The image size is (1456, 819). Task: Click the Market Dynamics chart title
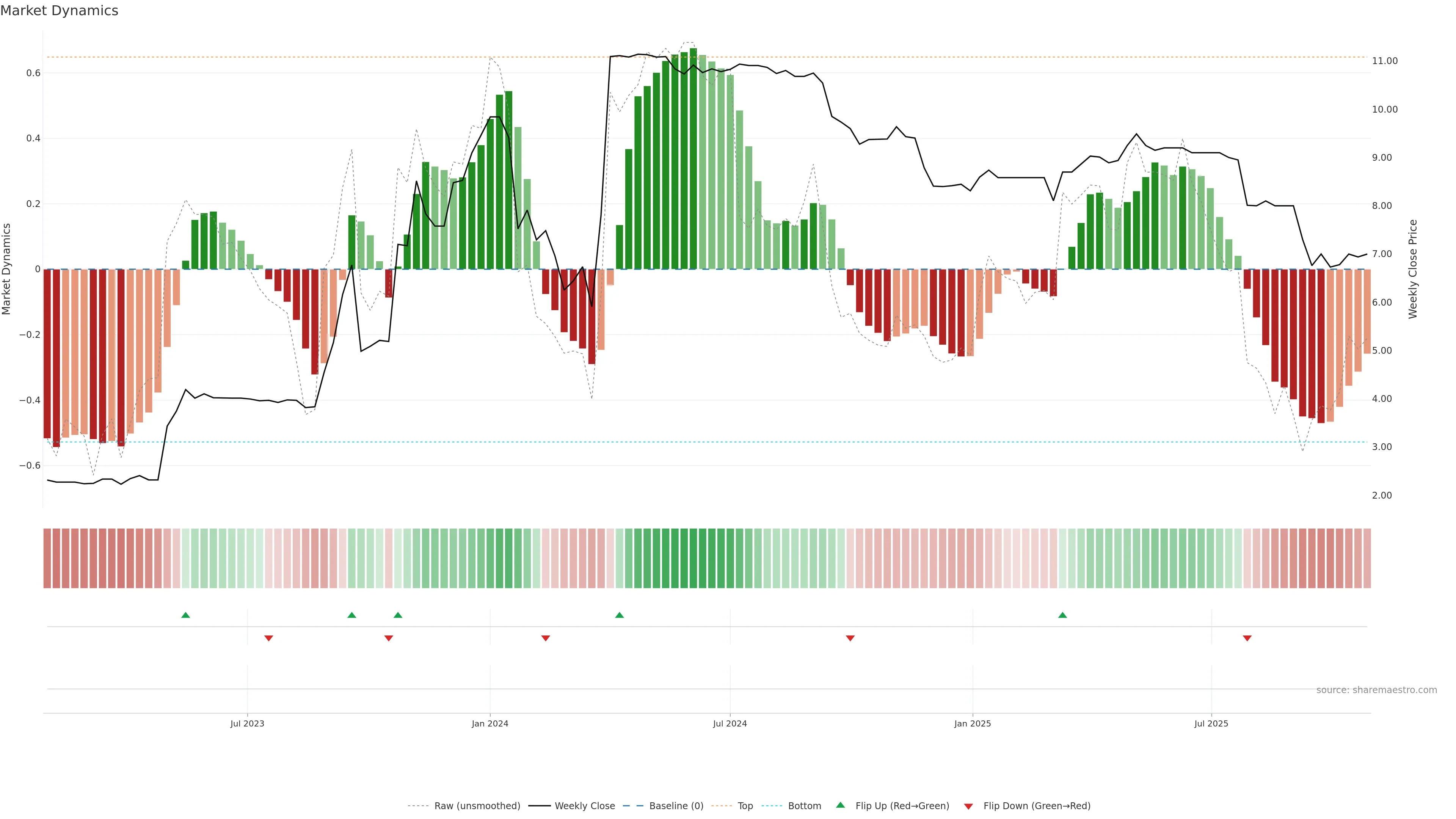pyautogui.click(x=60, y=11)
